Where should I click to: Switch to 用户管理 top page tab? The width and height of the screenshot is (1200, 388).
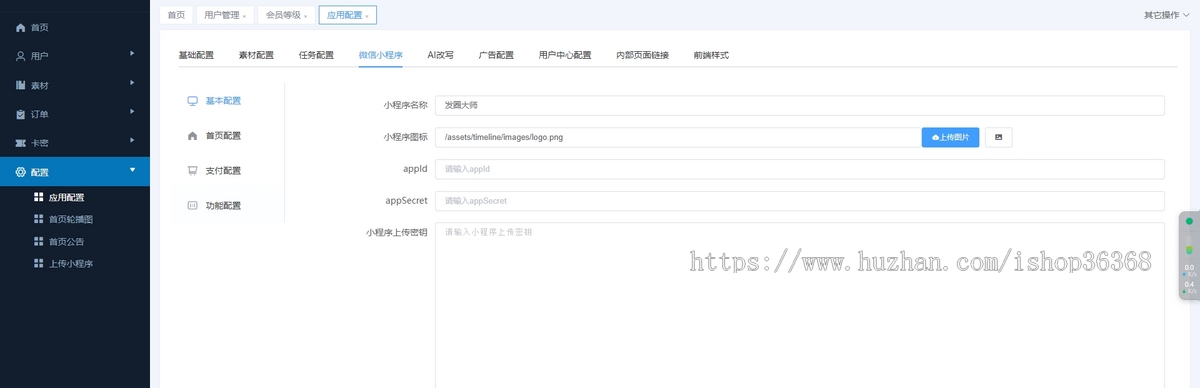(x=224, y=15)
